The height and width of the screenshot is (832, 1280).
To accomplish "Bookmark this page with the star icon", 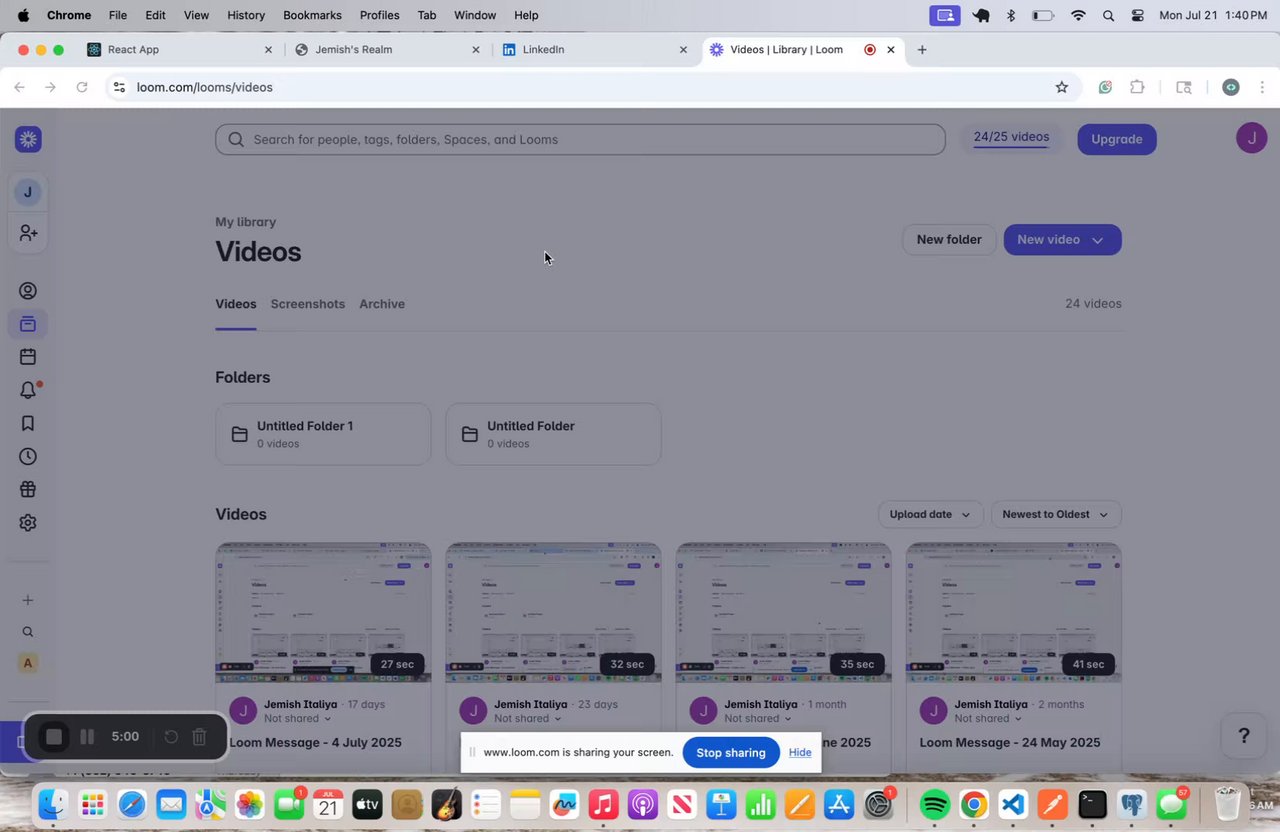I will pos(1062,87).
